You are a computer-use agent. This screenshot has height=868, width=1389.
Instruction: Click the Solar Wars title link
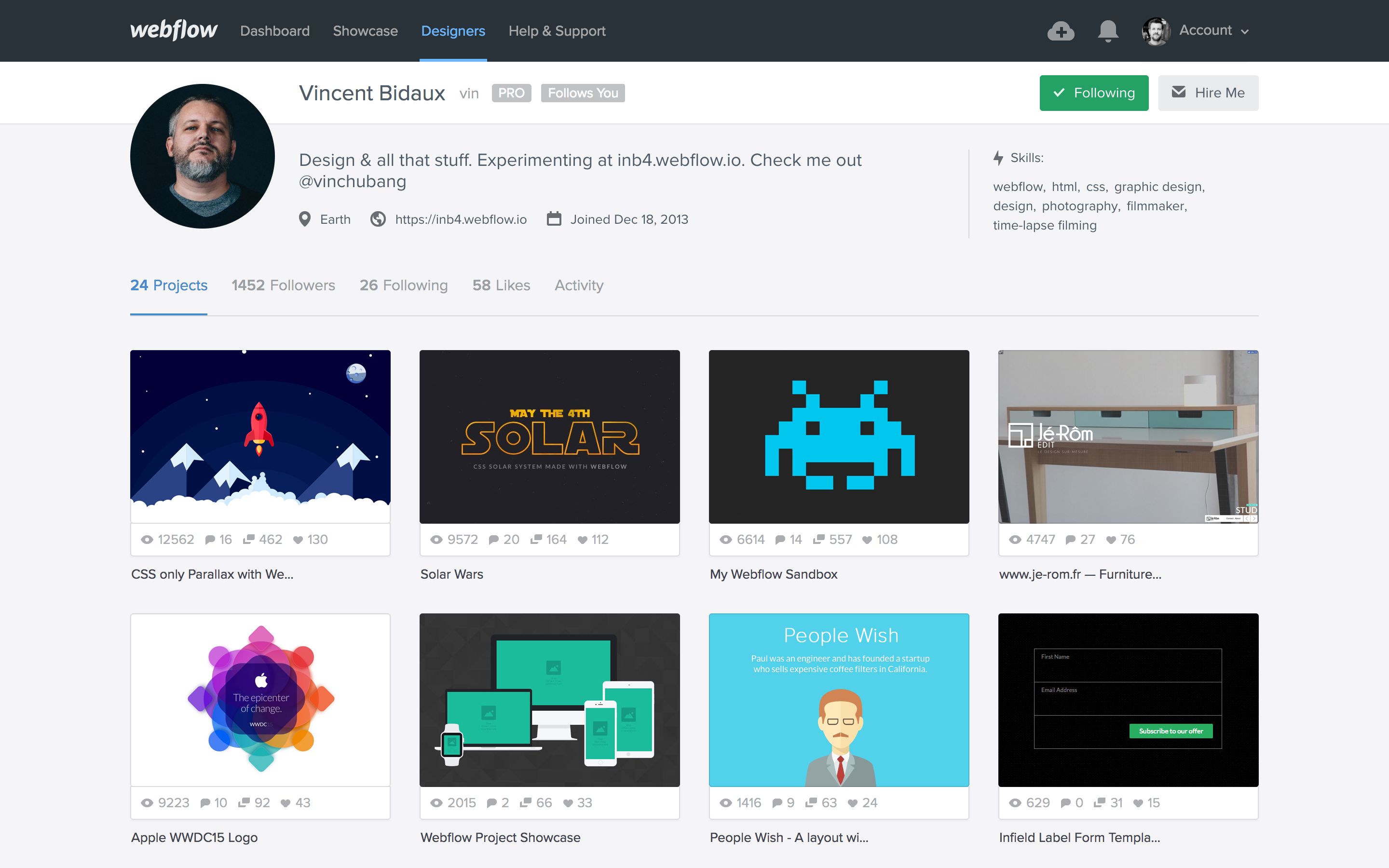452,574
